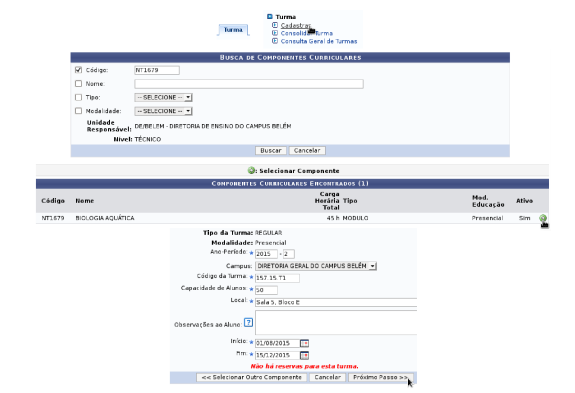Click the Código column header
The image size is (575, 393).
pos(53,201)
